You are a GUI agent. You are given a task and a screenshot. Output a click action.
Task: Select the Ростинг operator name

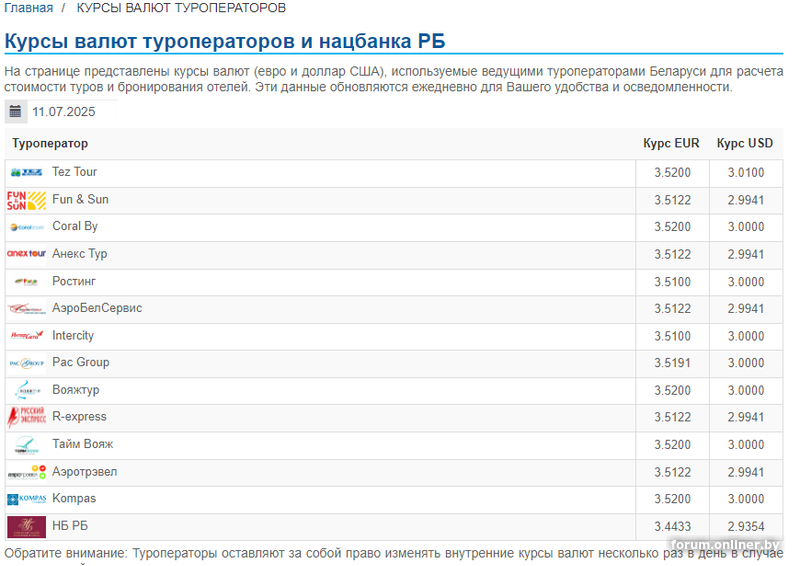[74, 281]
